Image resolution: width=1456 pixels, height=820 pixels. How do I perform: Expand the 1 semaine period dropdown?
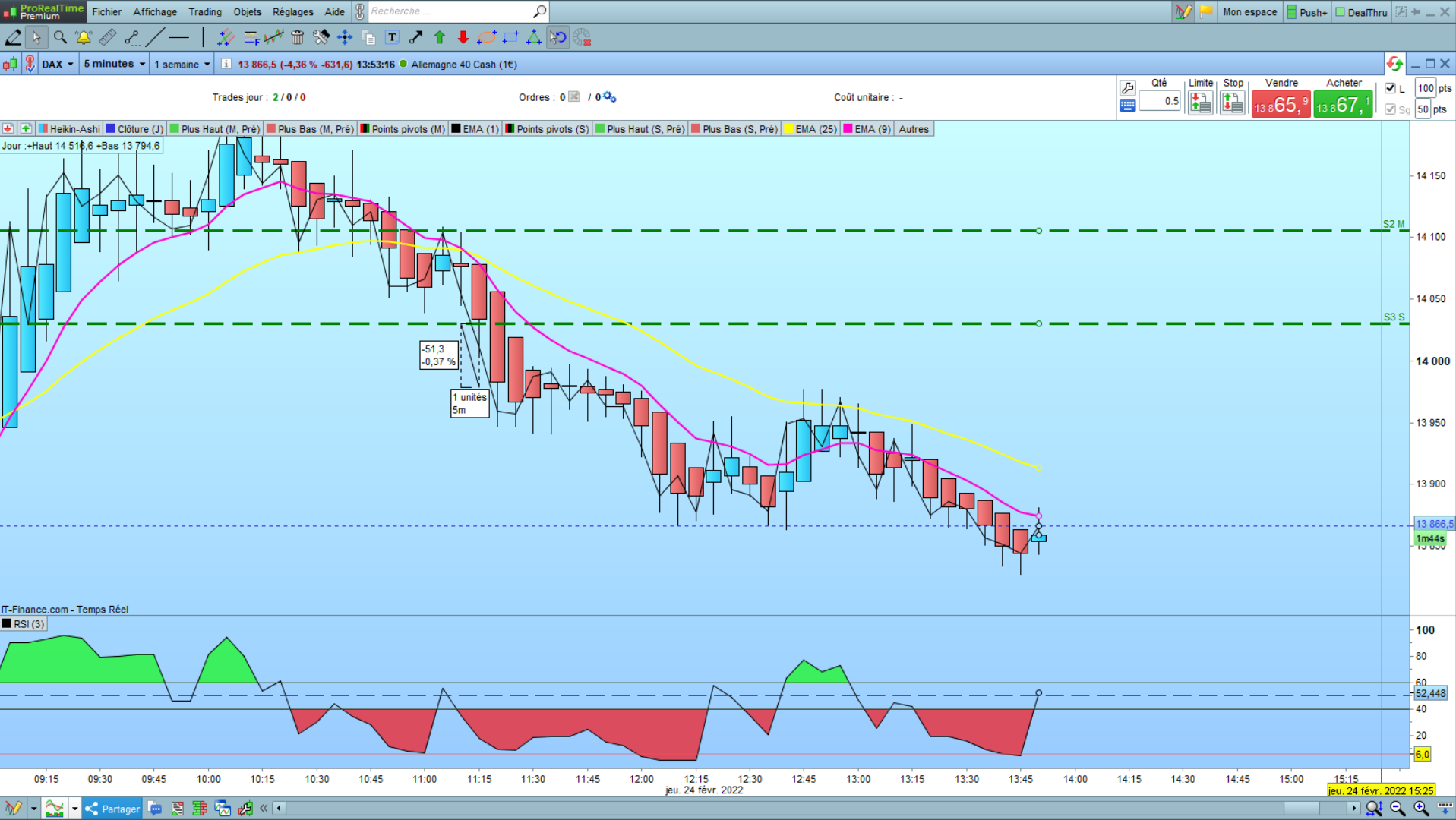click(x=182, y=64)
